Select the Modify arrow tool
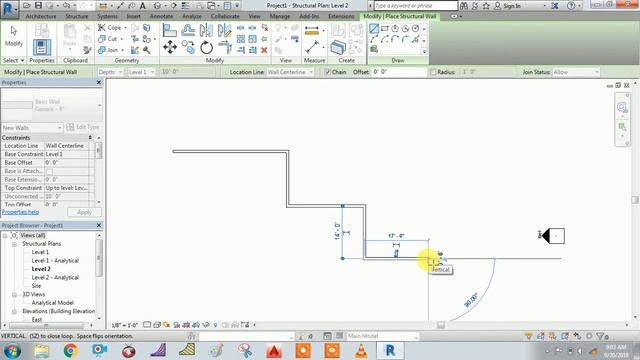The width and height of the screenshot is (640, 360). [x=13, y=36]
